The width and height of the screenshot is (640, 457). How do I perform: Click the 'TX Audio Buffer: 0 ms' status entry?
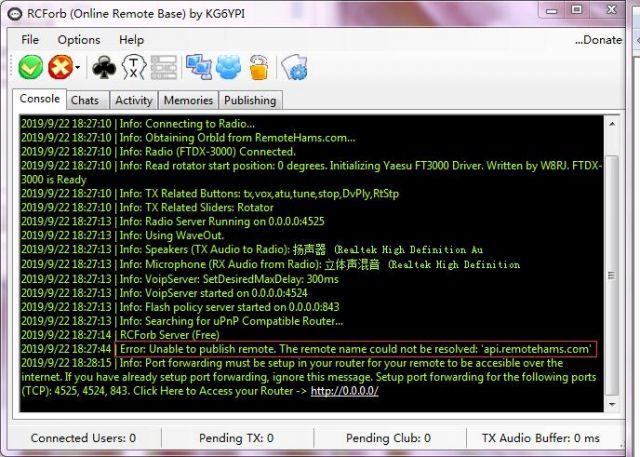(x=541, y=438)
